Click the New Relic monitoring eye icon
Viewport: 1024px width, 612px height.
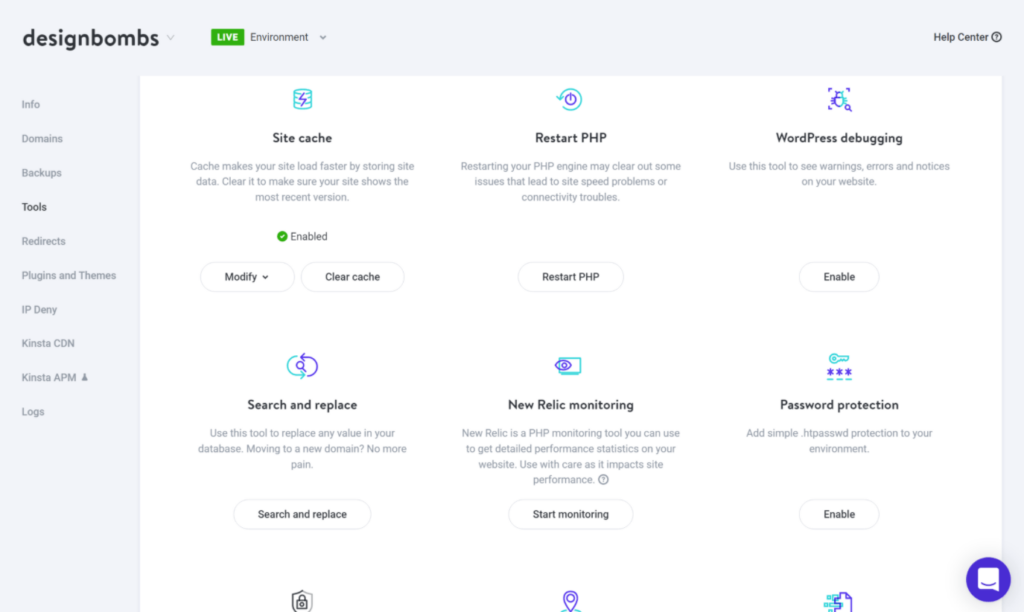pos(569,366)
